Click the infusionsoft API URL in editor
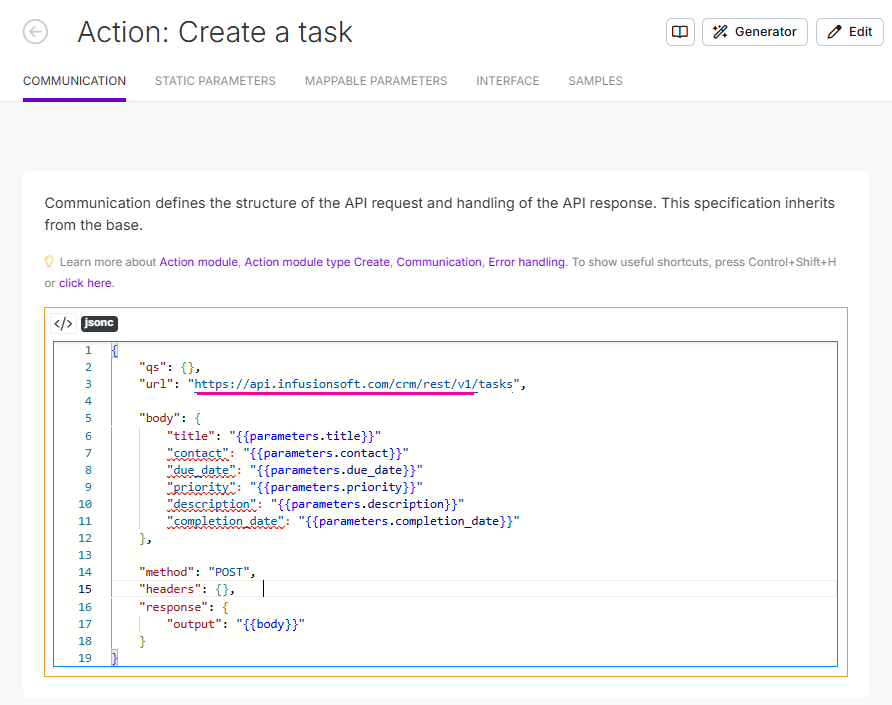892x705 pixels. (356, 384)
